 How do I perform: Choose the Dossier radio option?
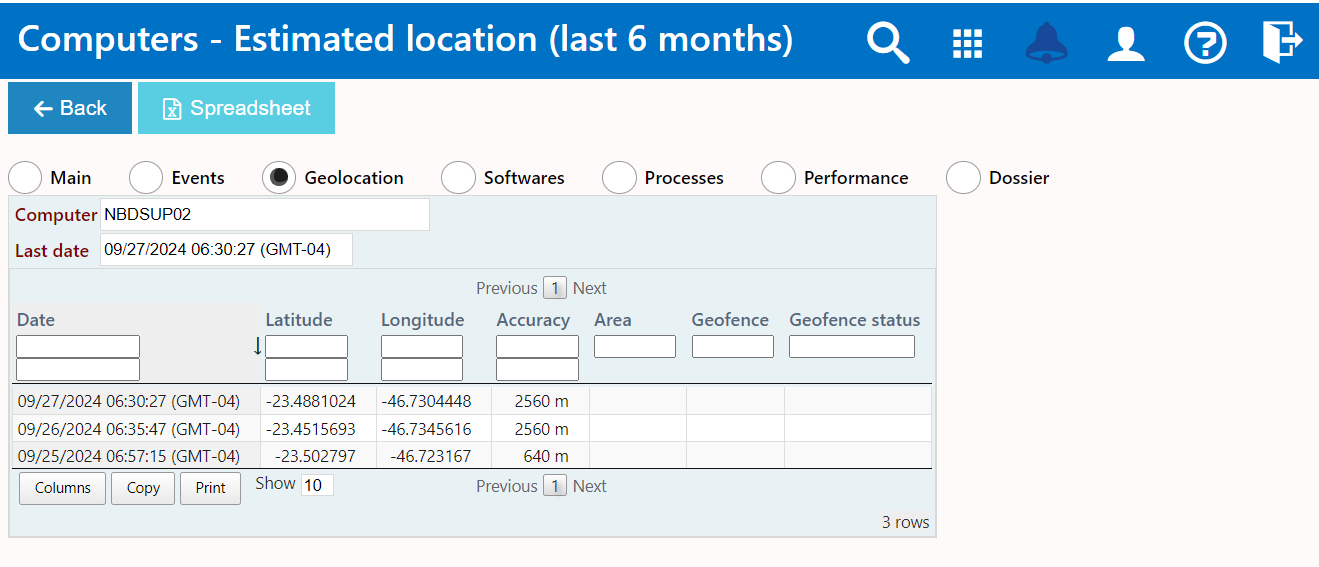[963, 178]
